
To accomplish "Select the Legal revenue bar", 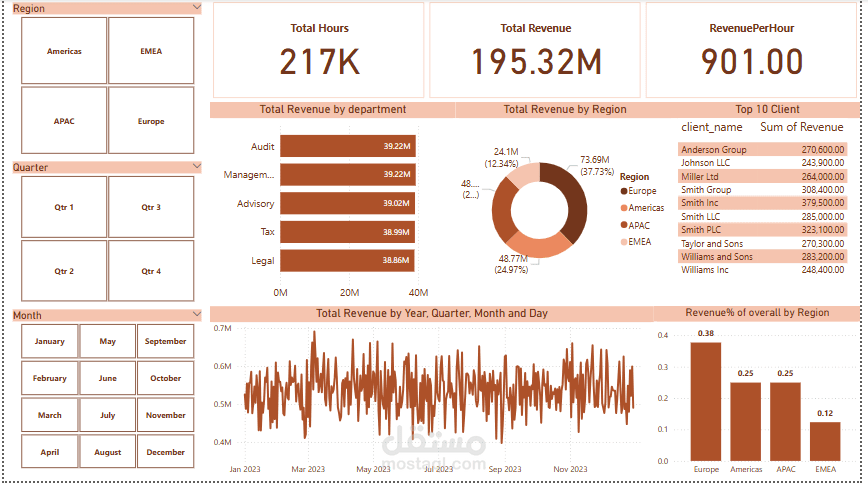I will (x=347, y=261).
